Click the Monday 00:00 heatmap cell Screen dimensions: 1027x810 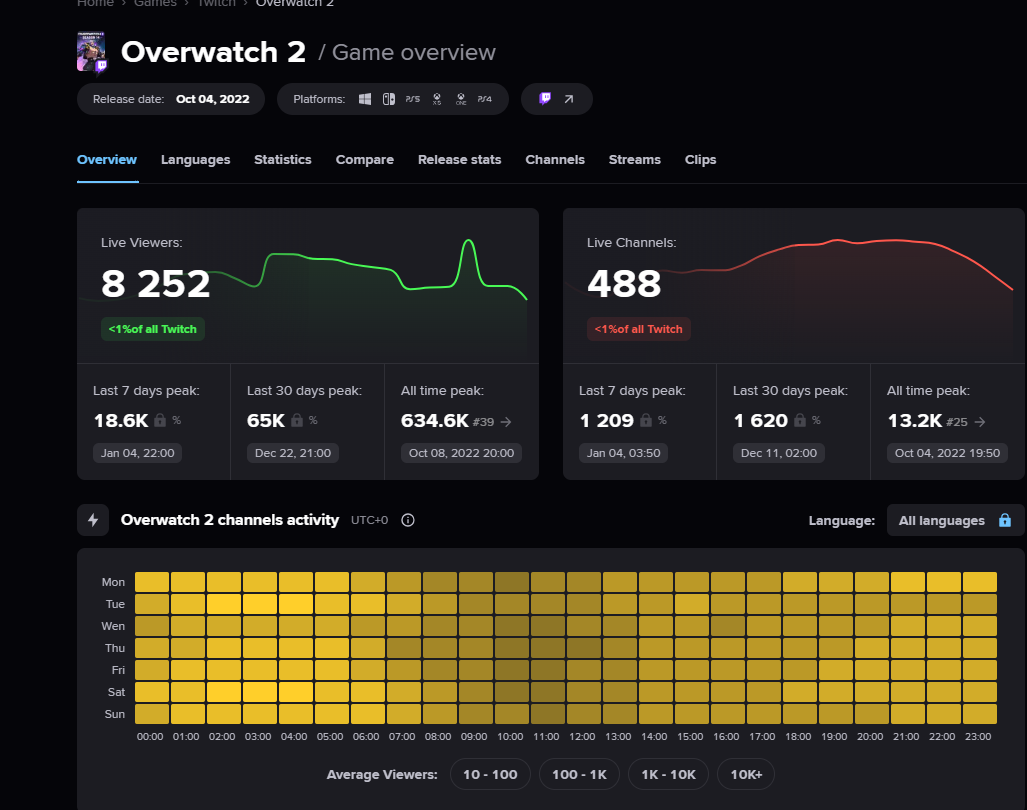(x=152, y=581)
